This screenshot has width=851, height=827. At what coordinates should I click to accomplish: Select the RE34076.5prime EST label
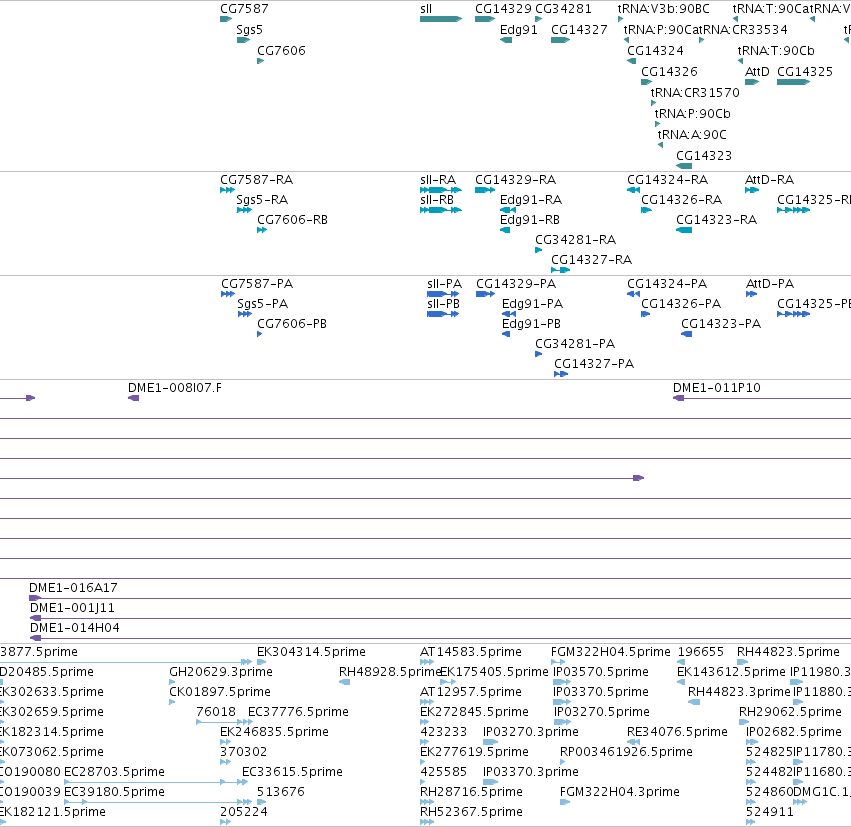click(x=677, y=732)
